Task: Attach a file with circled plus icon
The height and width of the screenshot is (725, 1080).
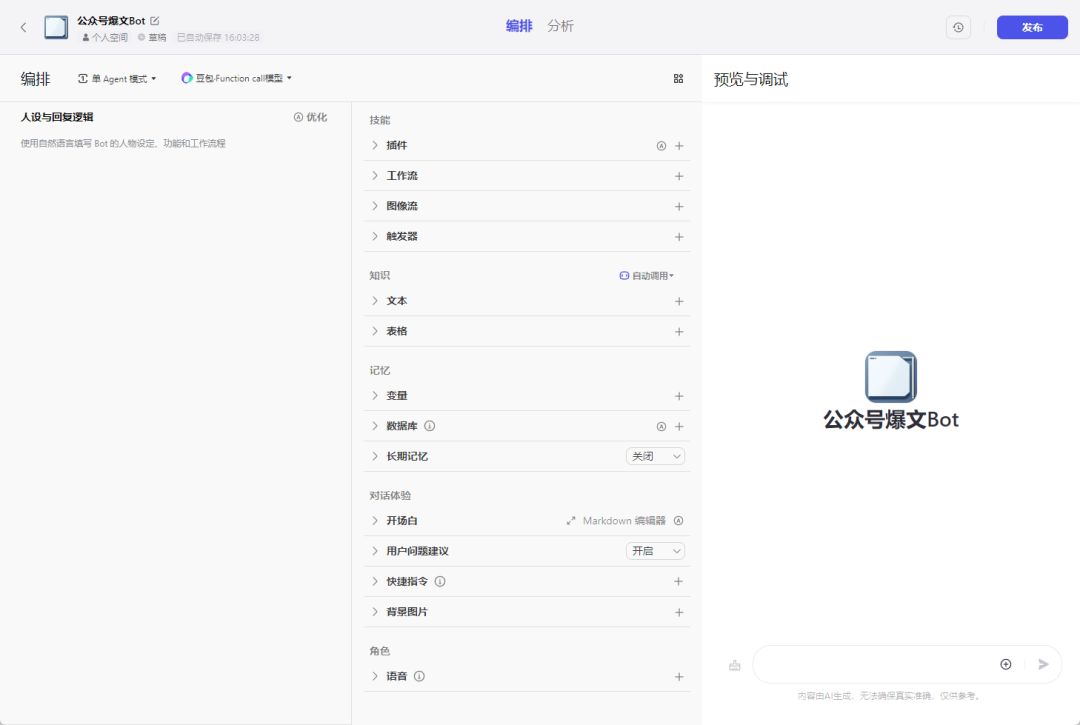Action: pyautogui.click(x=1006, y=664)
